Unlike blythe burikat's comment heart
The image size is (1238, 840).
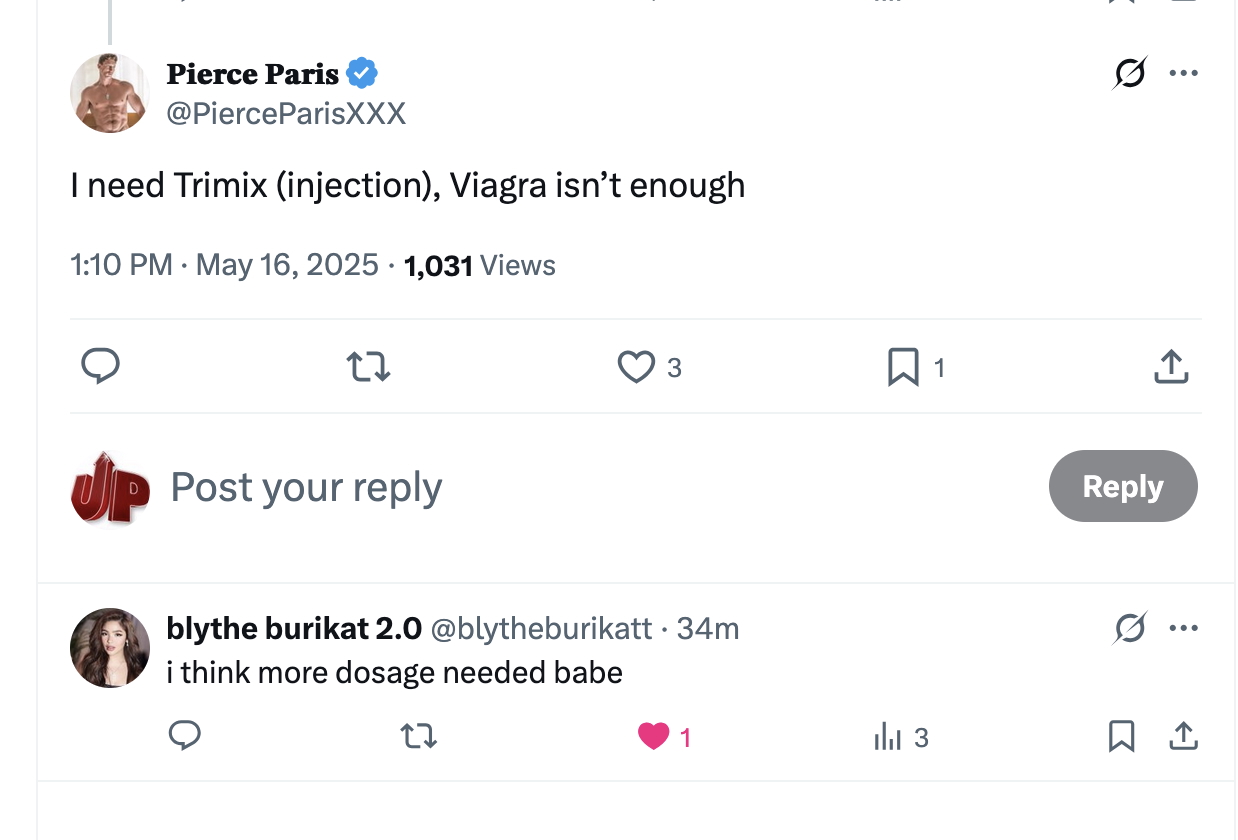(x=654, y=738)
